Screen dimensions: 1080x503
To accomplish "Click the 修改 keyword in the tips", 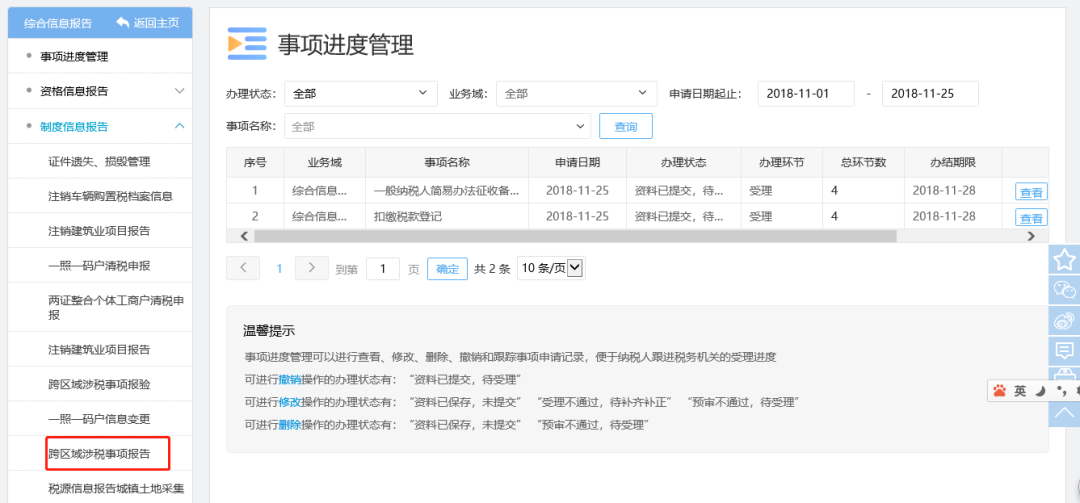I will (289, 402).
